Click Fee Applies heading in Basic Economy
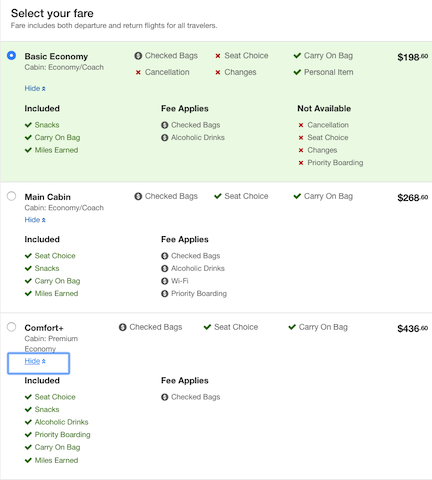The height and width of the screenshot is (480, 432). point(185,109)
